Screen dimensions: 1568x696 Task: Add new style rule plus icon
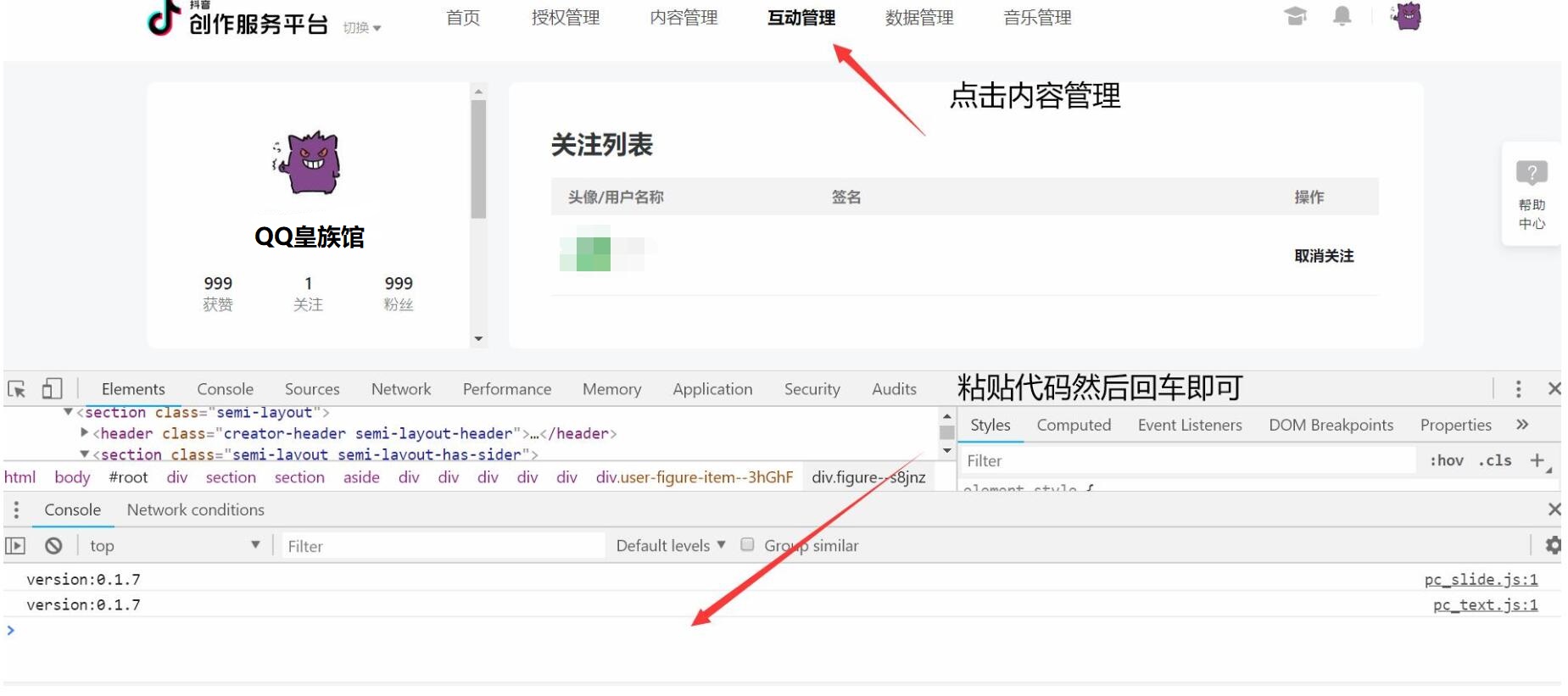point(1537,460)
